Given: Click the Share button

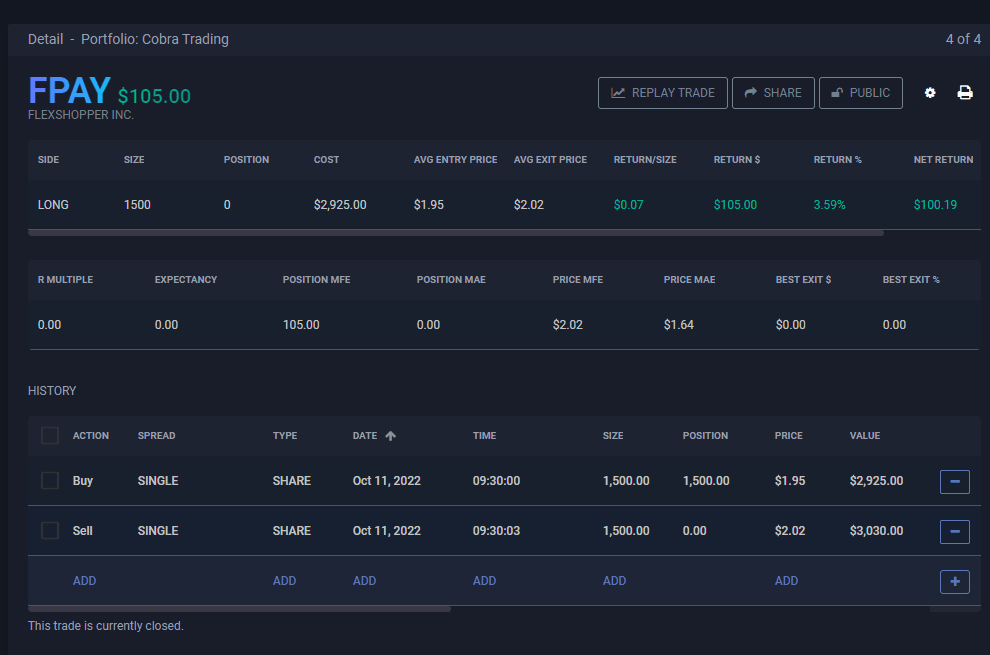Looking at the screenshot, I should (773, 93).
